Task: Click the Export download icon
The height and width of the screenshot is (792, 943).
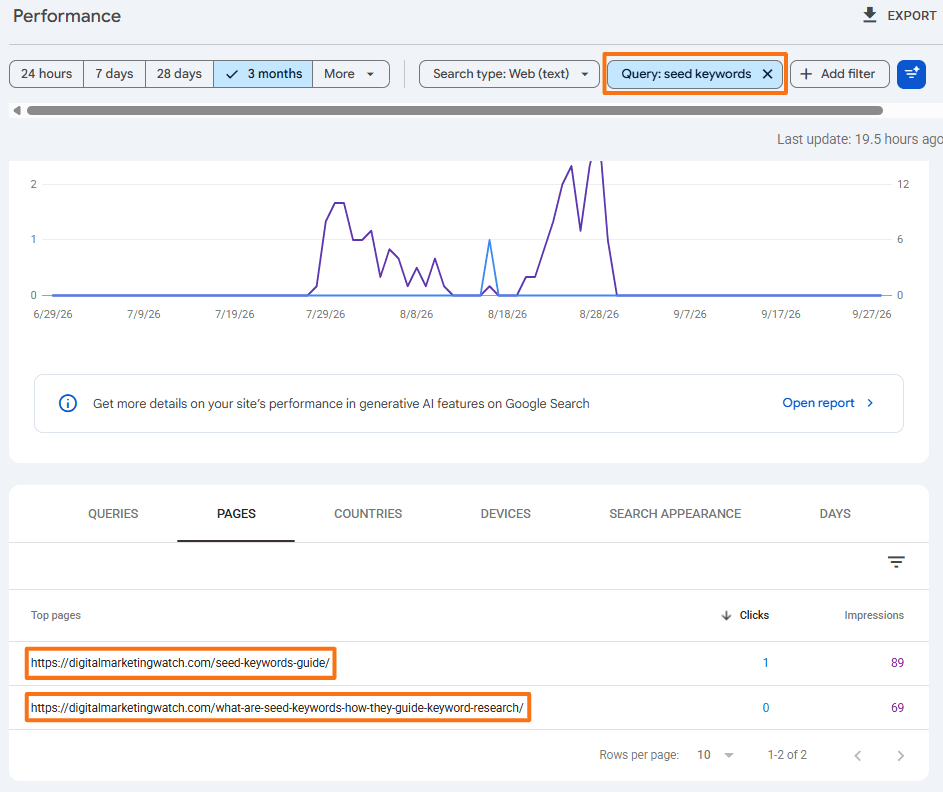Action: tap(870, 15)
